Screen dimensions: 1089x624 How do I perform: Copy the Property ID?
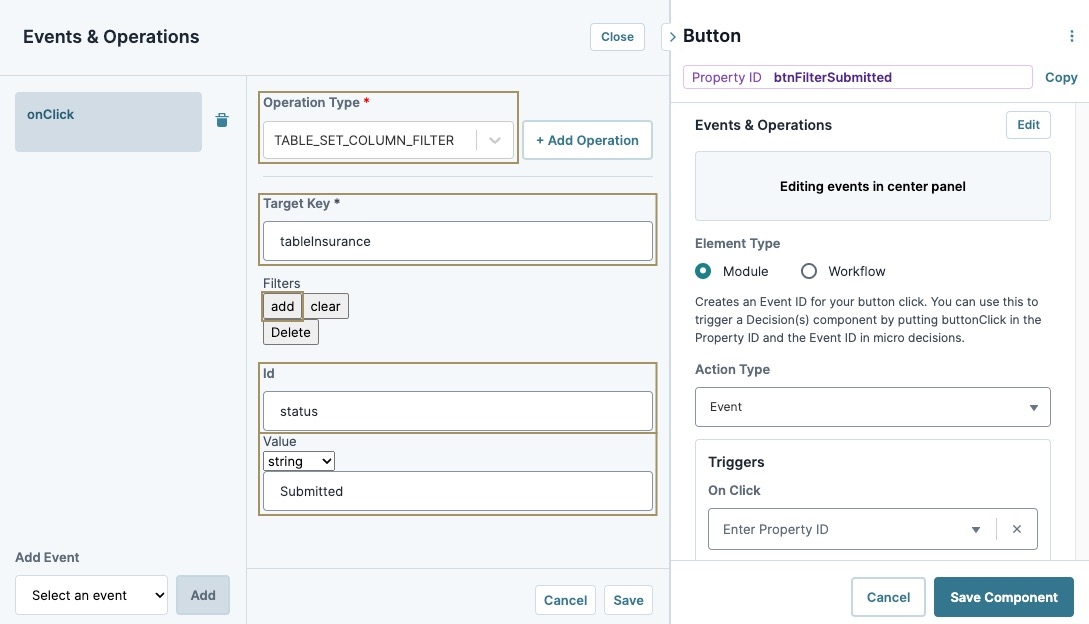(x=1061, y=77)
